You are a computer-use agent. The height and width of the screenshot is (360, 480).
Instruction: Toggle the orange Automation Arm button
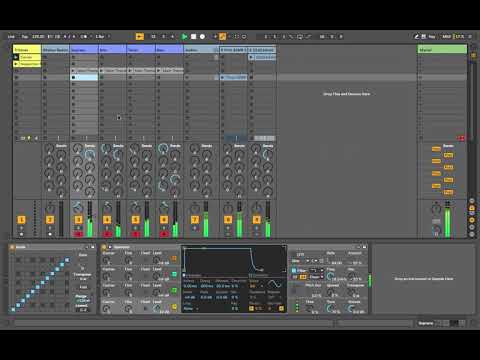click(x=222, y=36)
